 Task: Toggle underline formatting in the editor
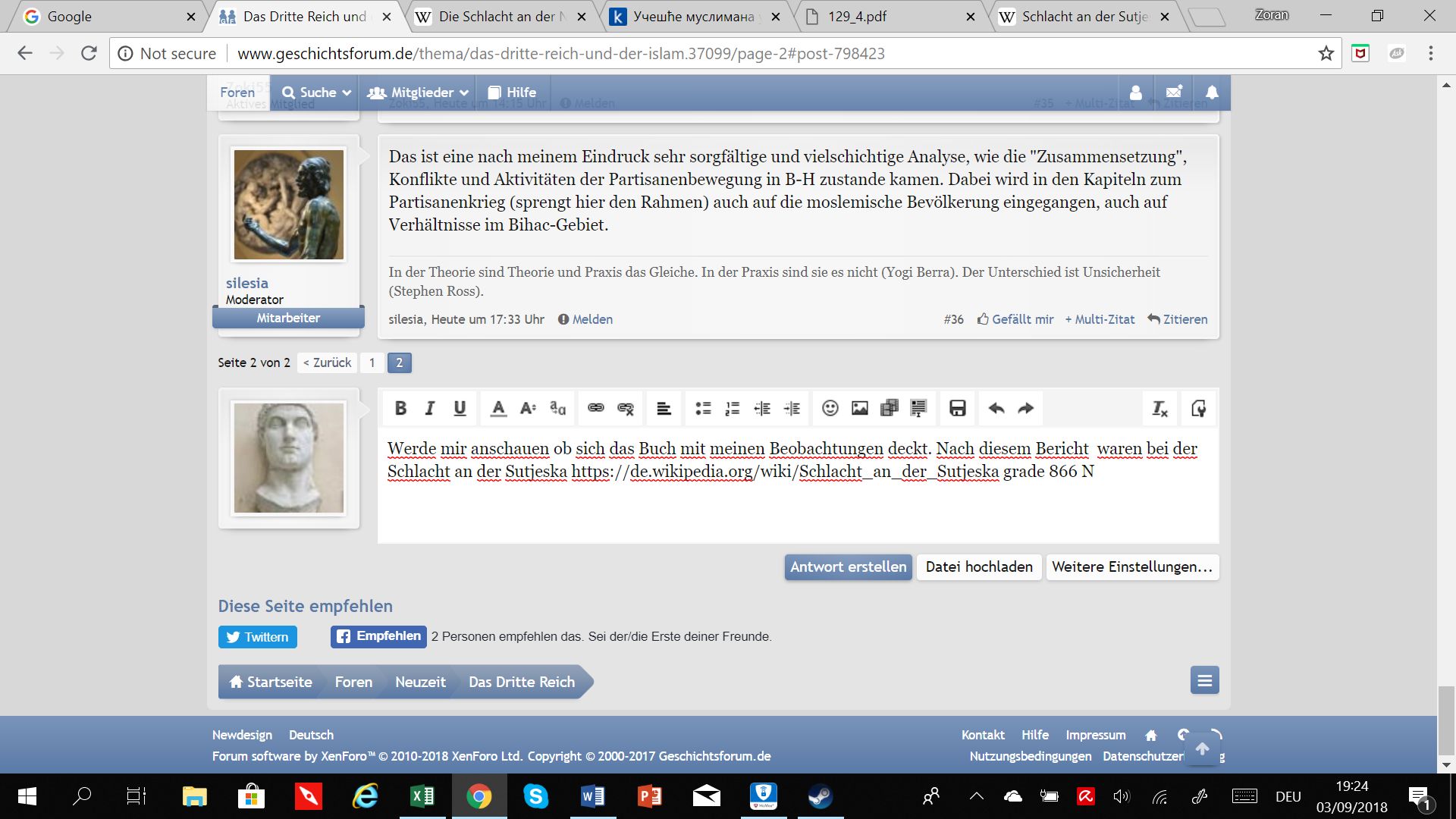(x=460, y=409)
